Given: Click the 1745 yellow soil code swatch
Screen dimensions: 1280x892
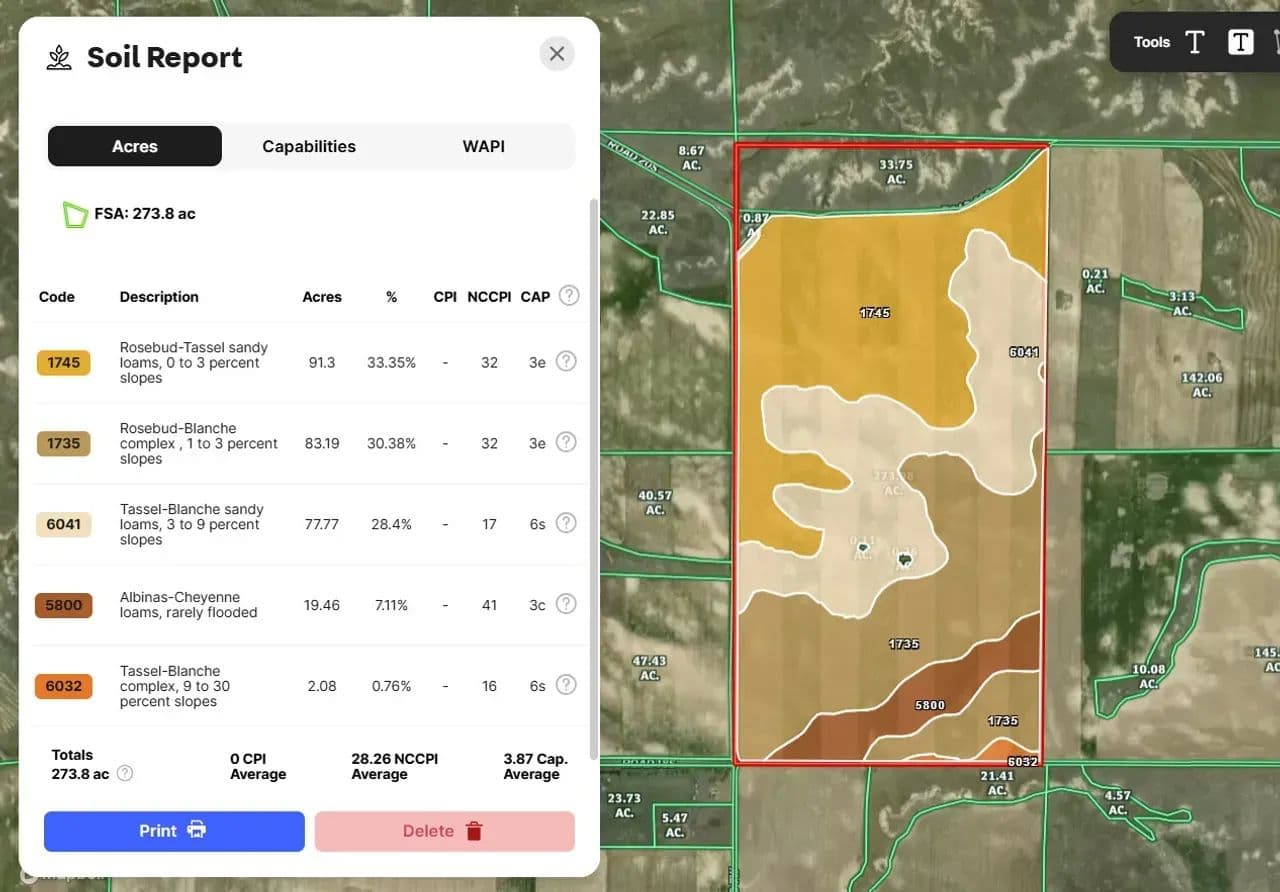Looking at the screenshot, I should [x=63, y=363].
